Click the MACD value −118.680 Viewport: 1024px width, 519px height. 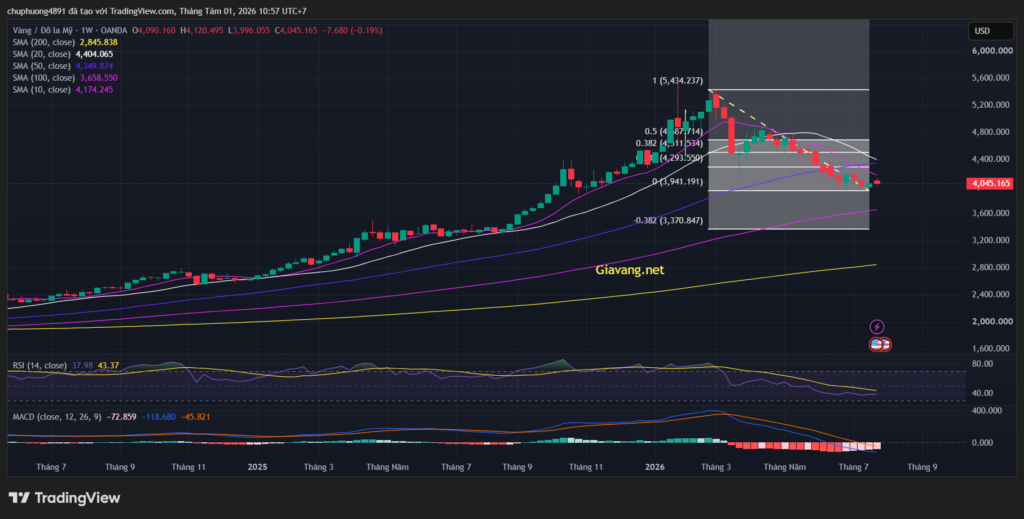159,417
